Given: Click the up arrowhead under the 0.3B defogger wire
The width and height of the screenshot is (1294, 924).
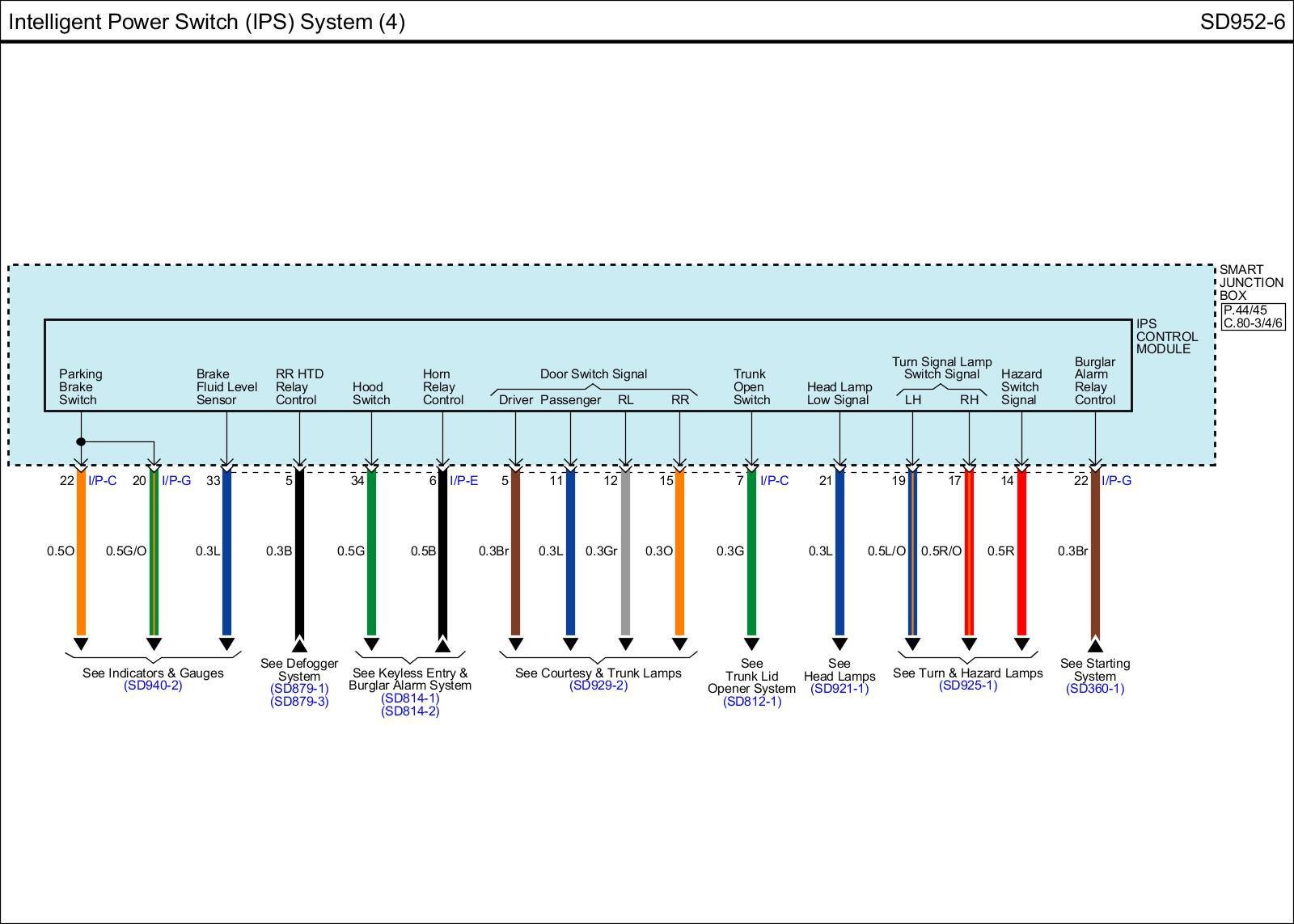Looking at the screenshot, I should click(x=299, y=645).
